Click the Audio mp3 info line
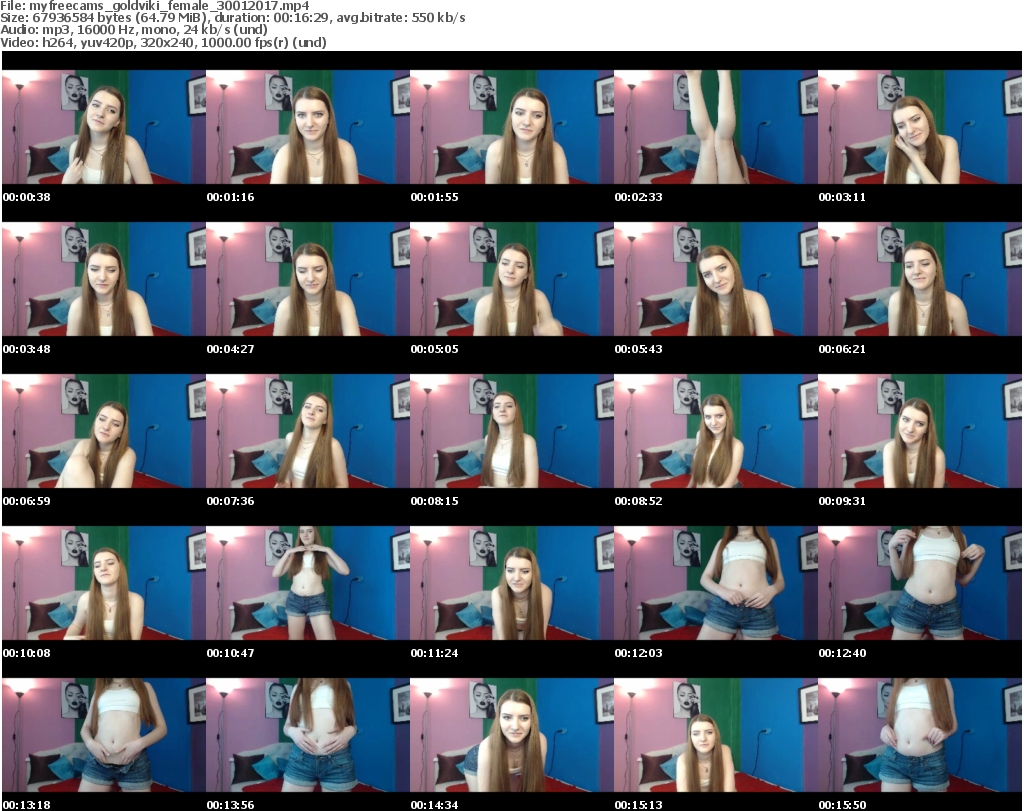1024x811 pixels. pyautogui.click(x=134, y=30)
